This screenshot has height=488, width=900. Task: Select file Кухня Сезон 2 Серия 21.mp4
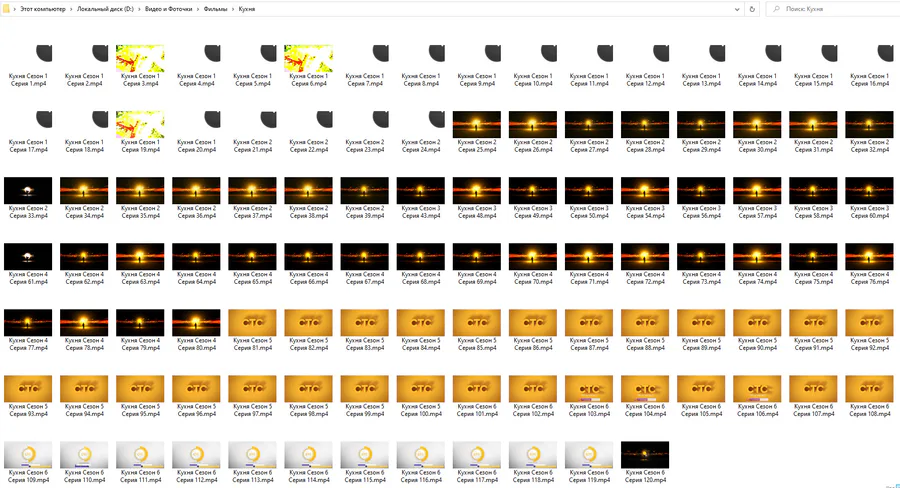[x=253, y=131]
